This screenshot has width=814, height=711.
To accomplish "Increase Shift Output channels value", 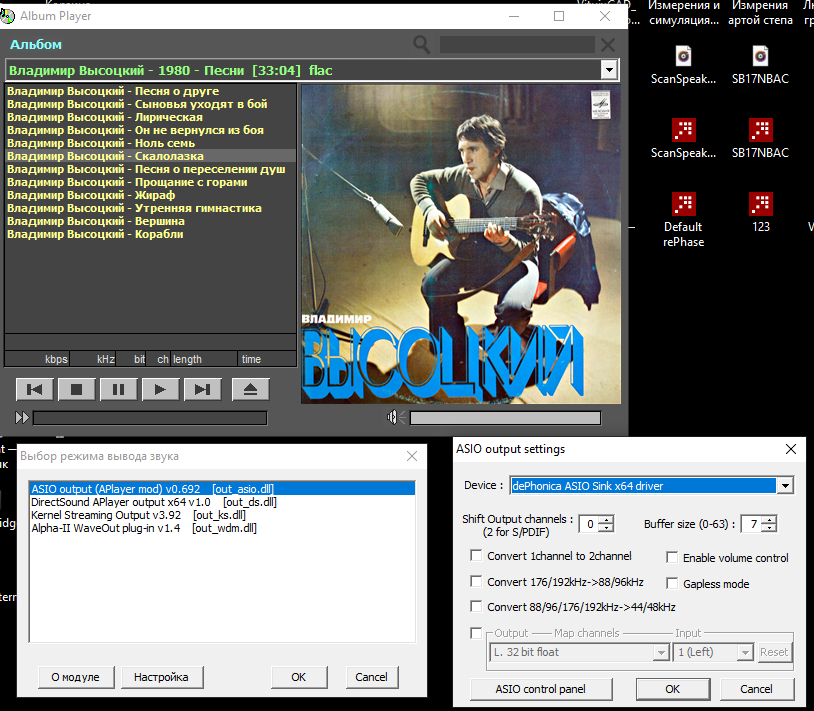I will pos(606,519).
